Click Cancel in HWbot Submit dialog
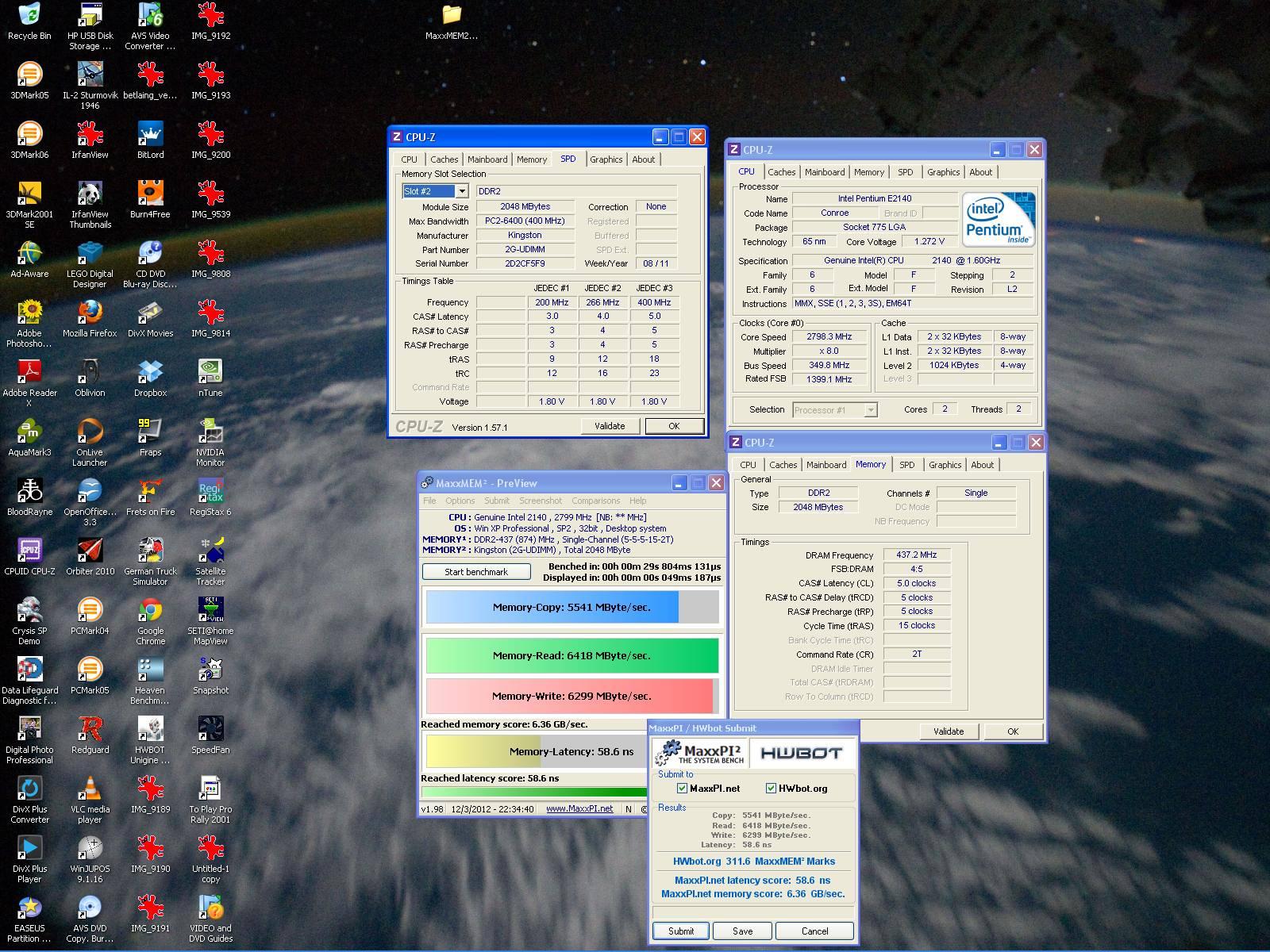Viewport: 1270px width, 952px height. (814, 931)
